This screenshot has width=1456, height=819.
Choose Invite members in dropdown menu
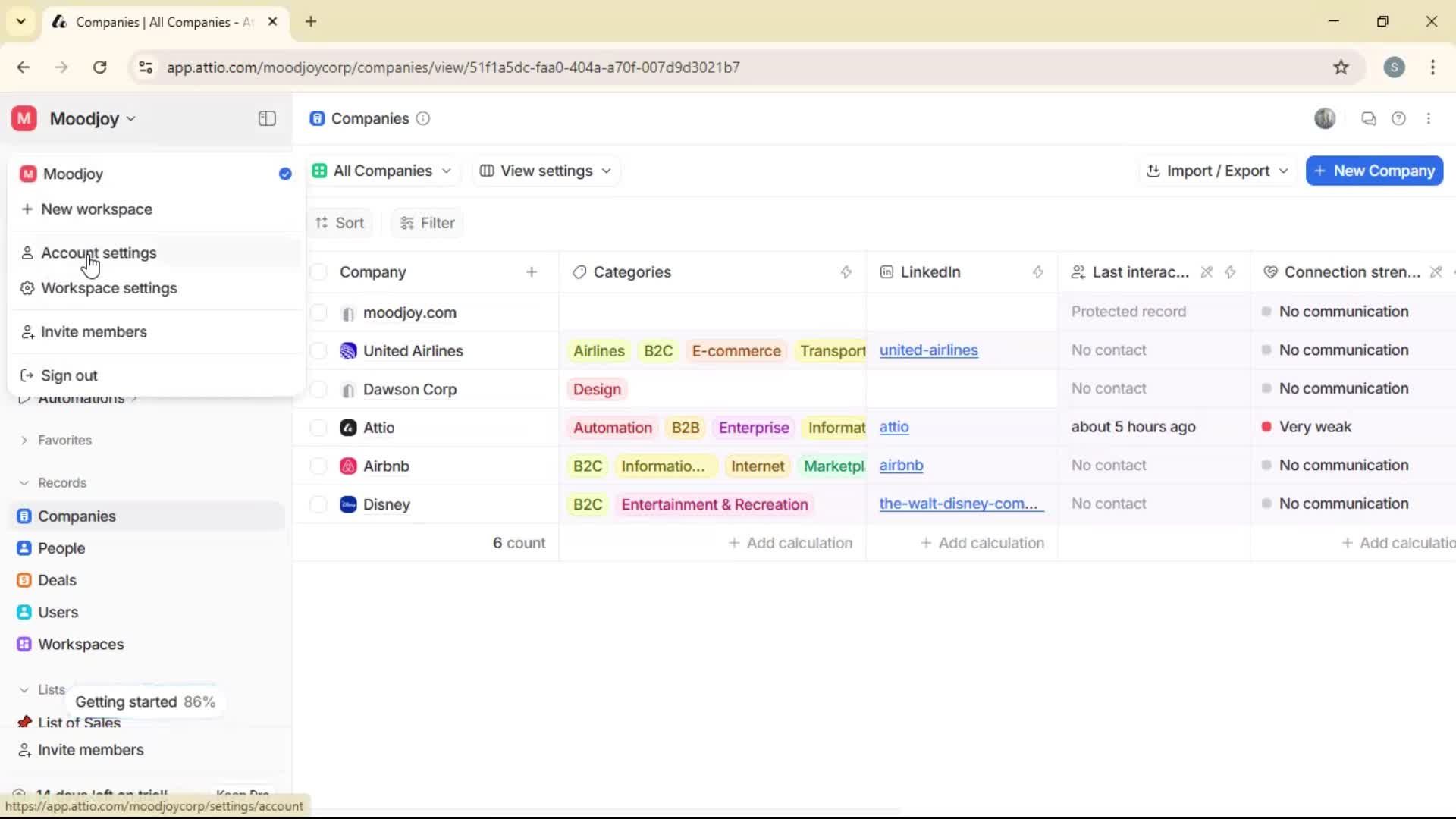(155, 332)
